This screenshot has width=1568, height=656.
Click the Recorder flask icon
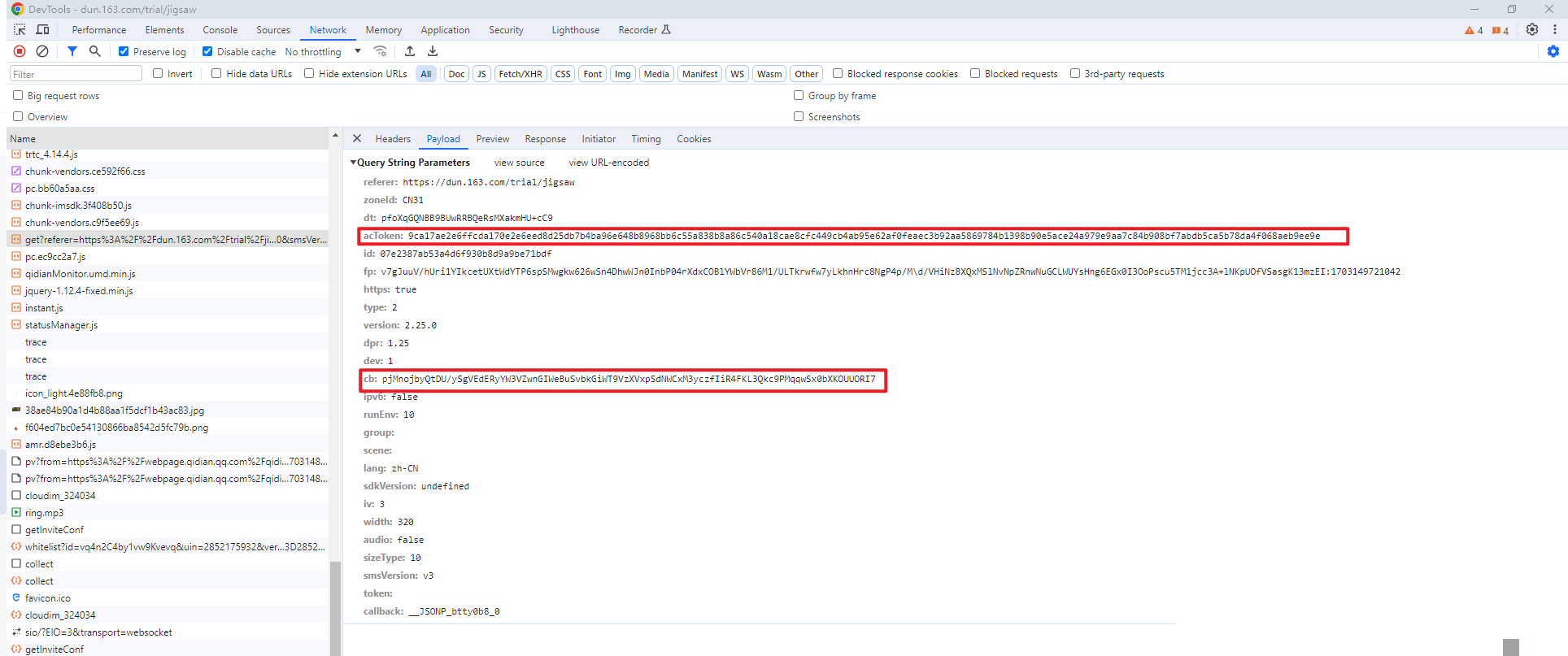tap(666, 30)
